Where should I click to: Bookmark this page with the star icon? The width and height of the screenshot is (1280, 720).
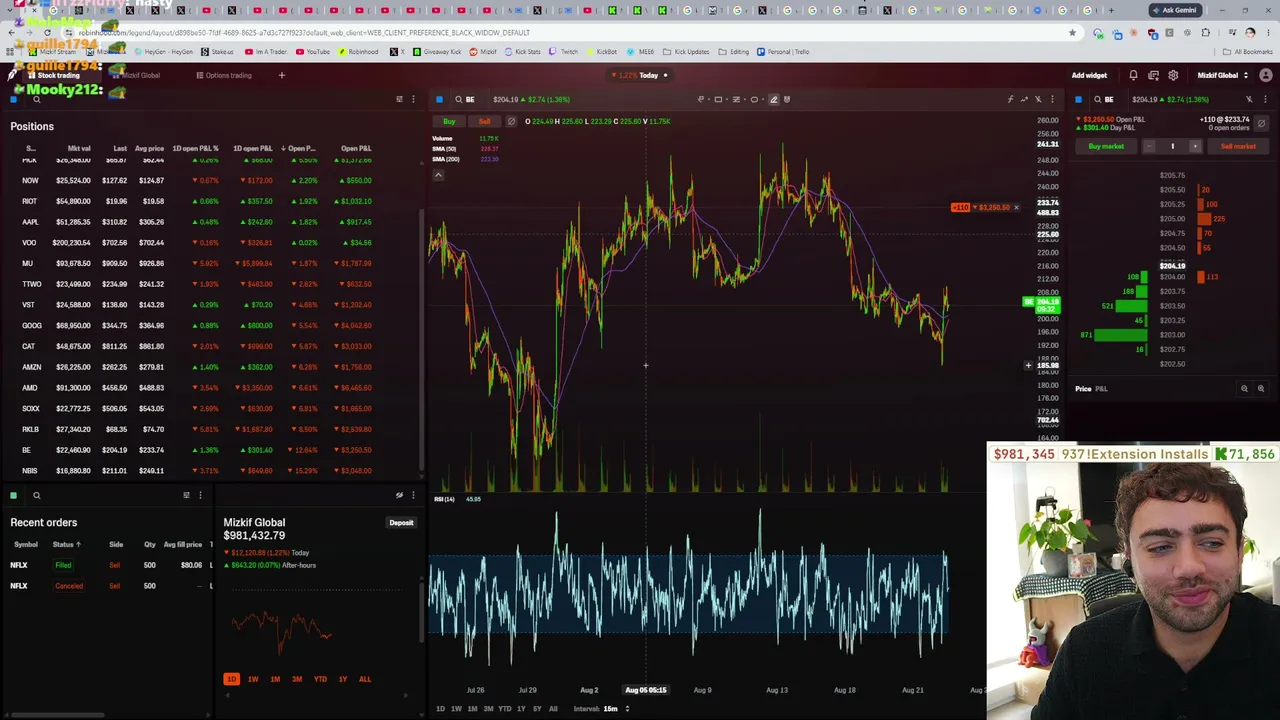(x=1072, y=33)
